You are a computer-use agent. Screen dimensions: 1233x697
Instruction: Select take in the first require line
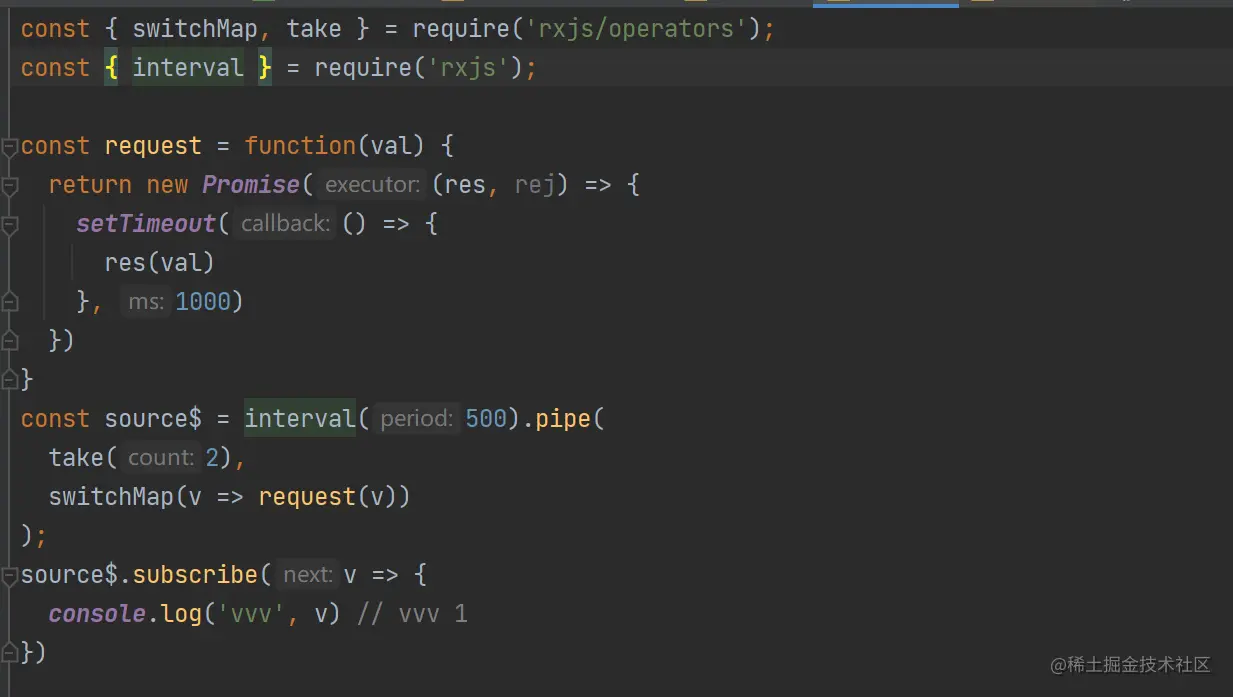pos(314,29)
